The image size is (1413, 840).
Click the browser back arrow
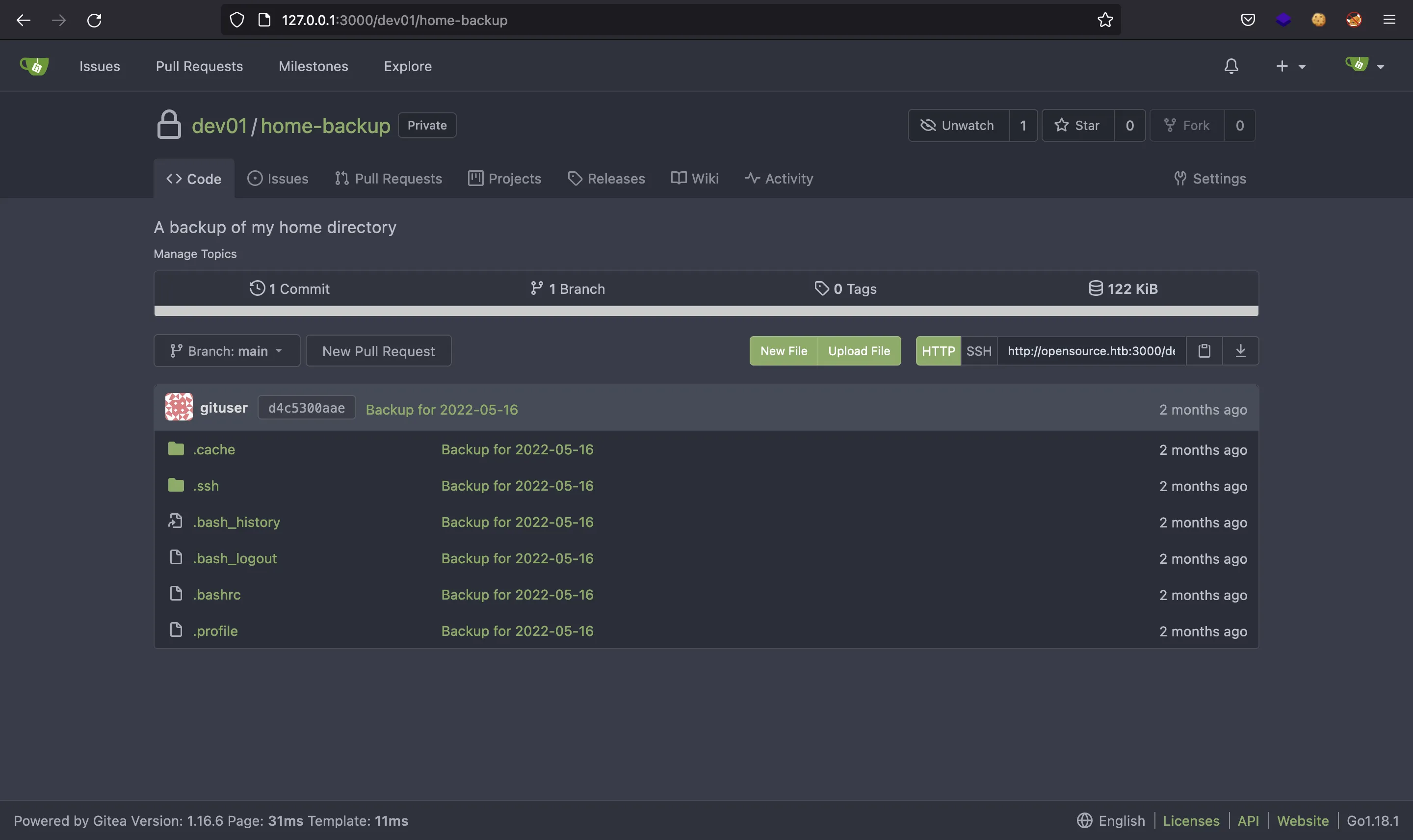coord(23,21)
